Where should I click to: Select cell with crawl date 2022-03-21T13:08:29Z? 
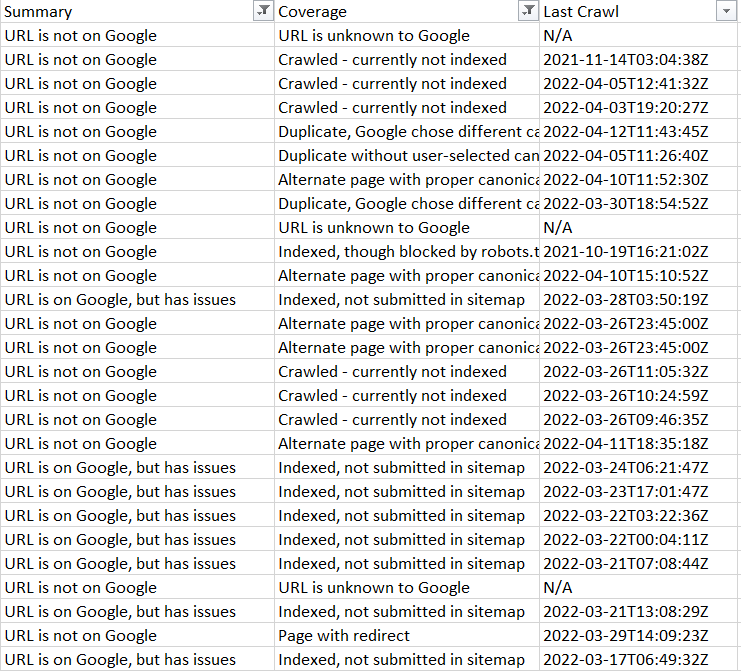(x=638, y=611)
